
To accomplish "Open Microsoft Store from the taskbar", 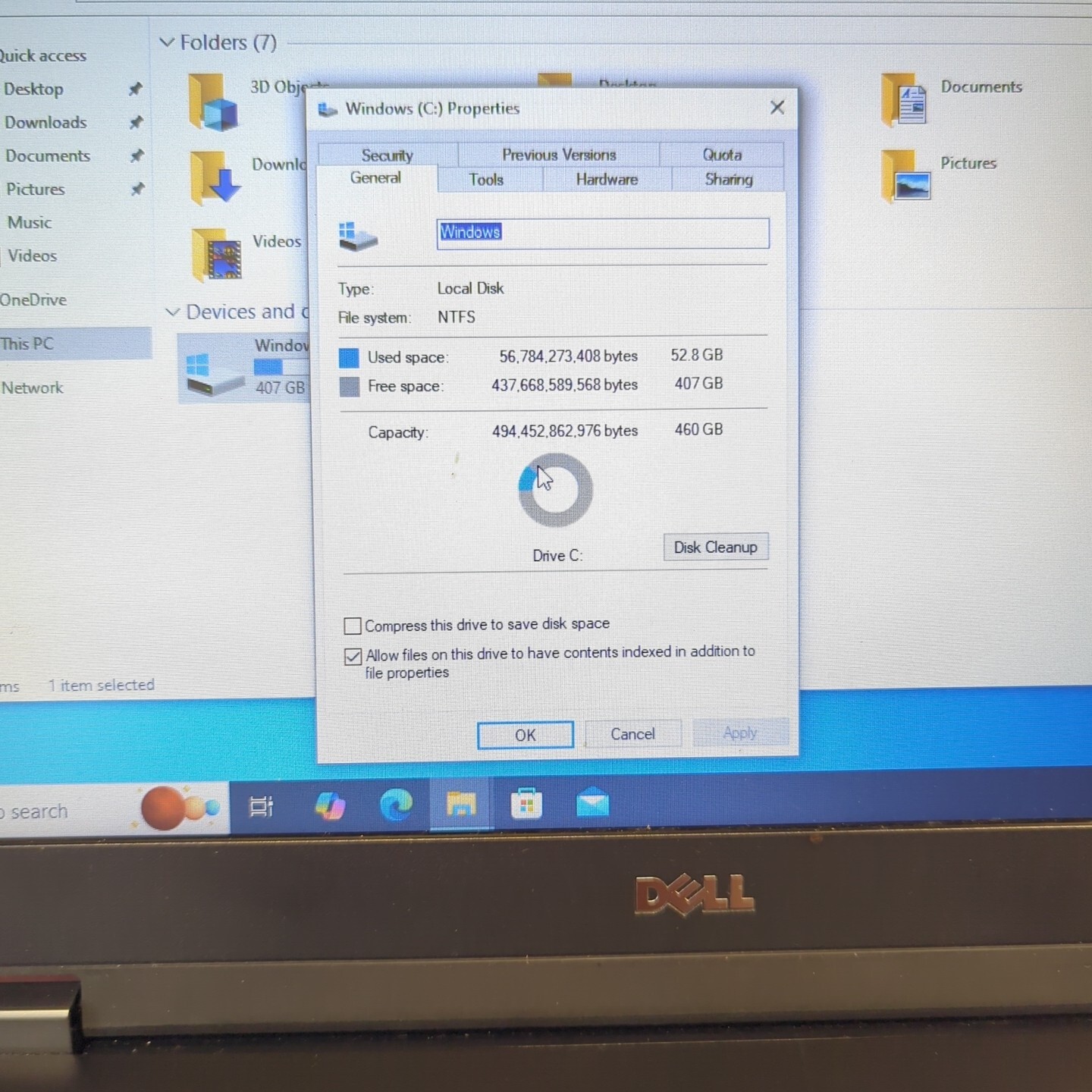I will point(526,804).
